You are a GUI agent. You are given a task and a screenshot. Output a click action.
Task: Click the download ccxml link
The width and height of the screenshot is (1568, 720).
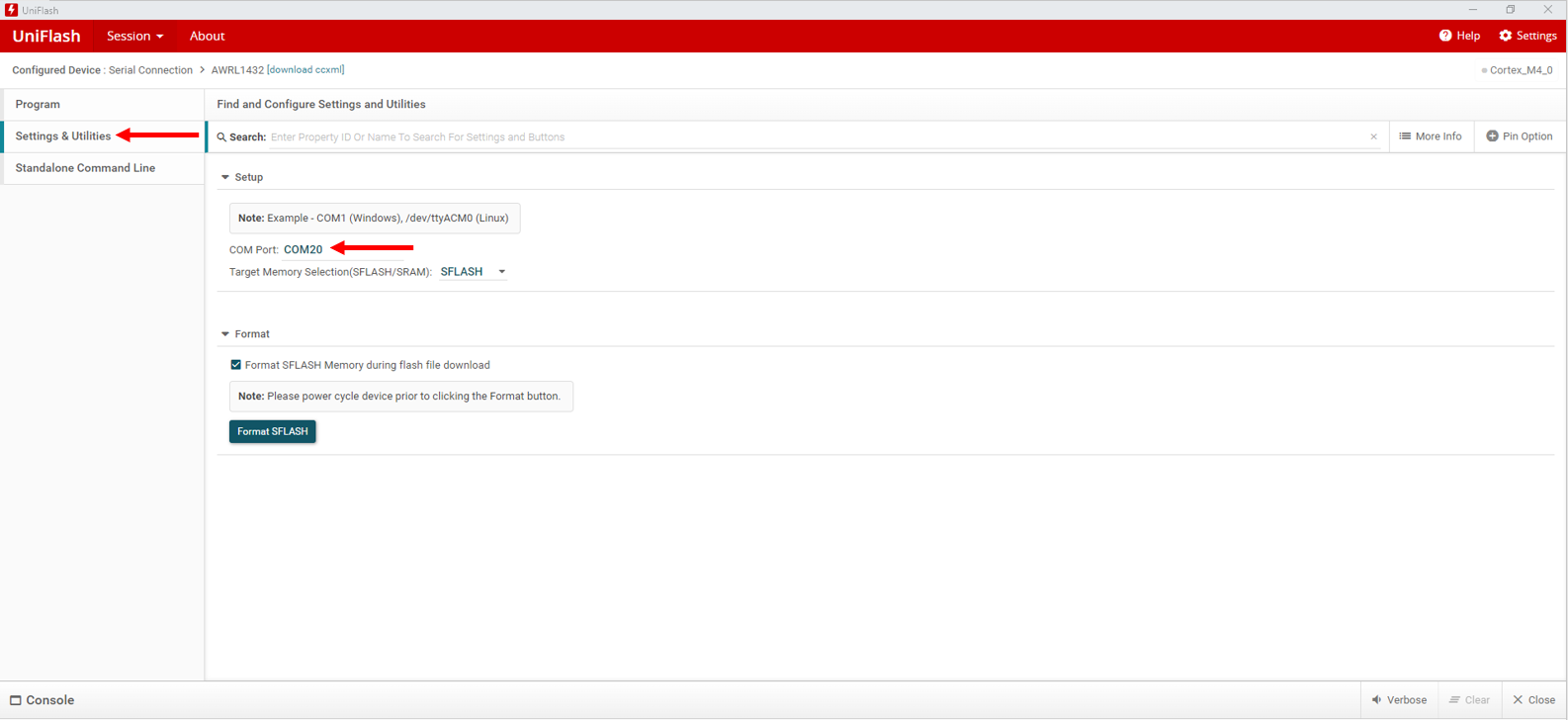click(x=305, y=70)
